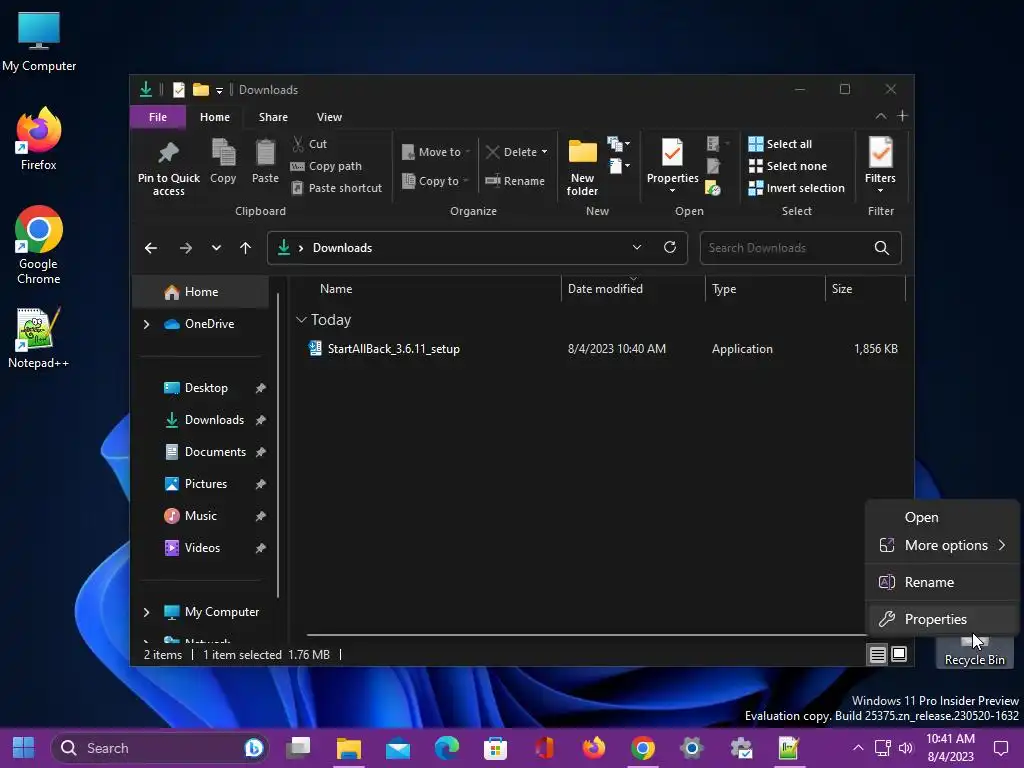Click Invert selection in ribbon

[x=797, y=188]
